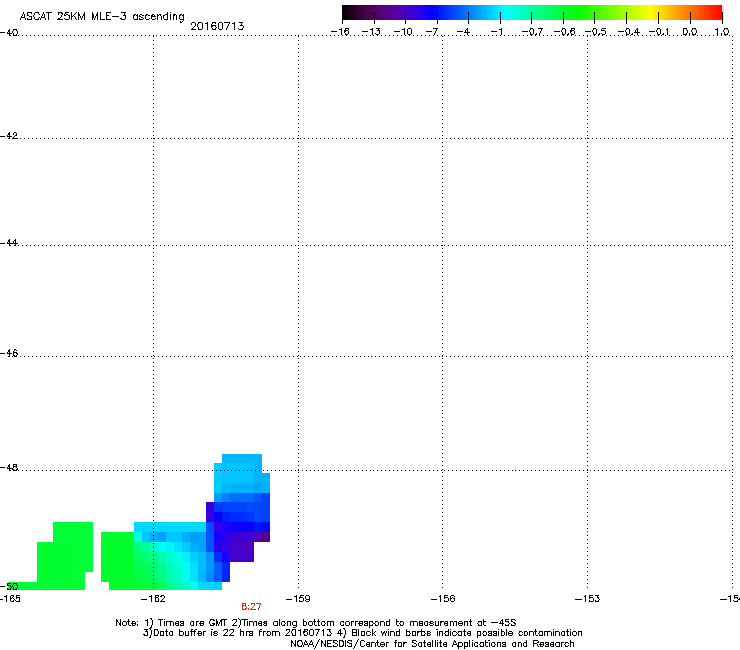Click the light blue data block near -48
The width and height of the screenshot is (740, 650).
pyautogui.click(x=242, y=473)
